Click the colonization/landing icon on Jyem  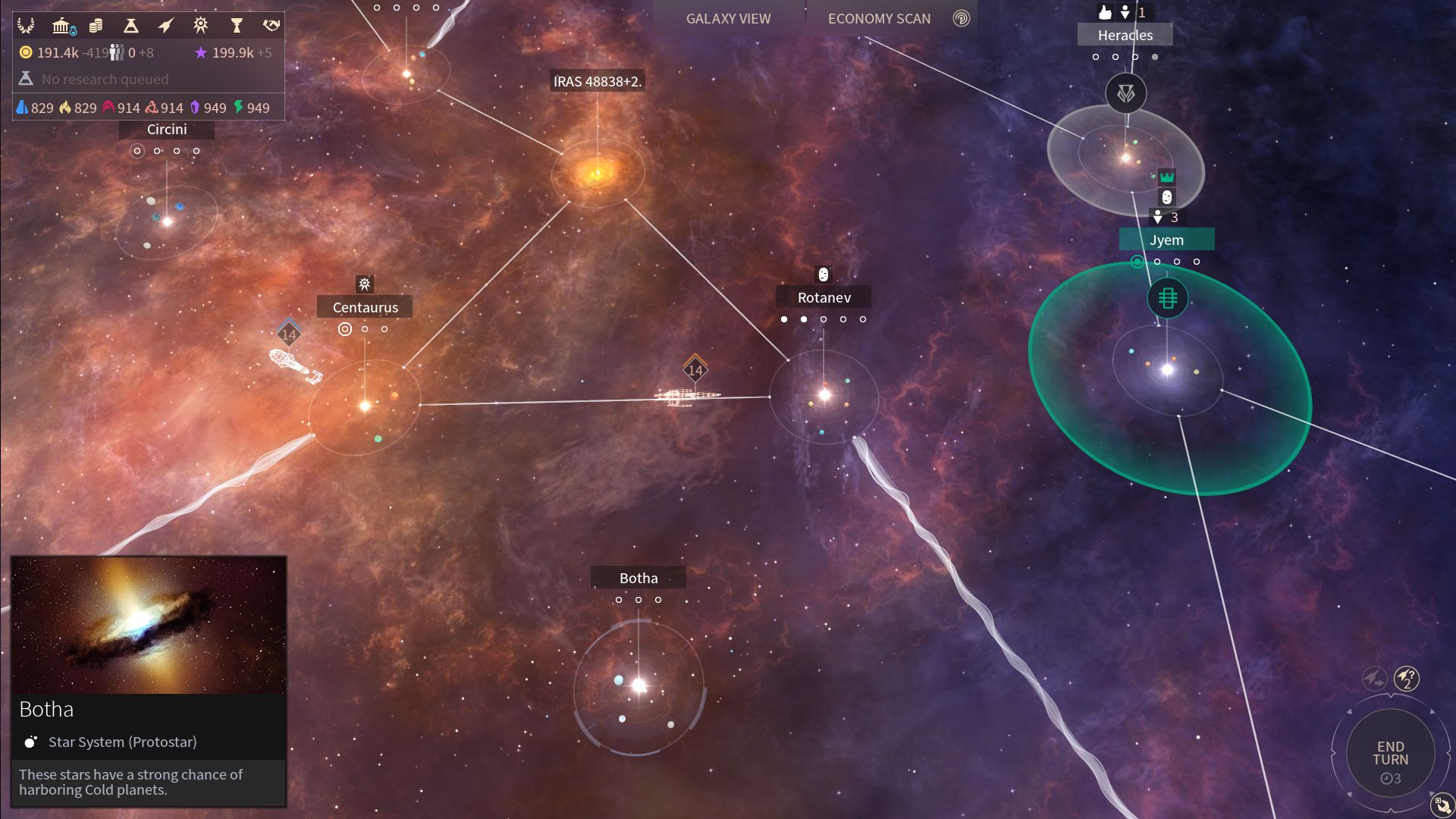(1159, 217)
